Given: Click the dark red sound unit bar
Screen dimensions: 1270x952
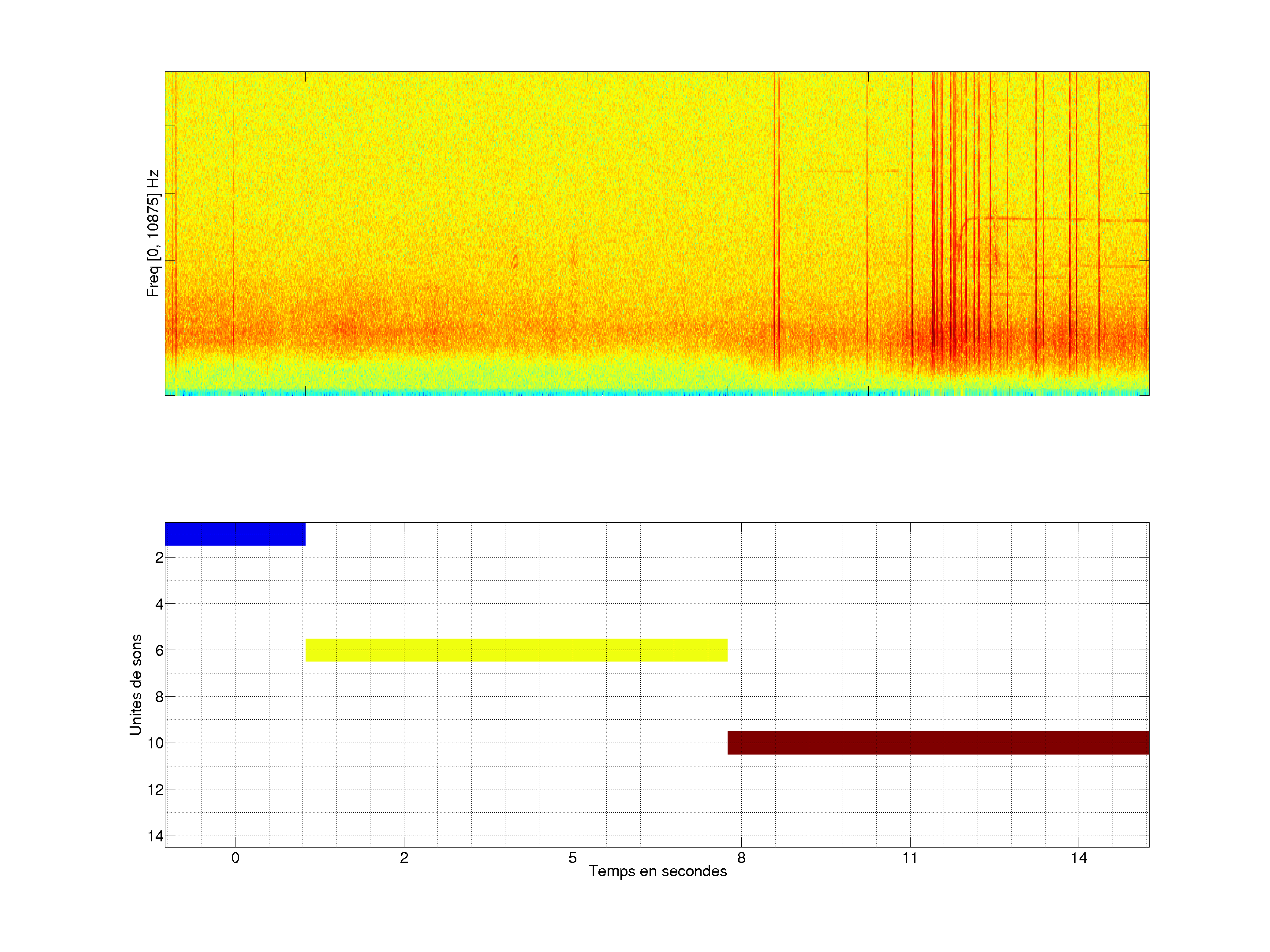Looking at the screenshot, I should click(938, 743).
